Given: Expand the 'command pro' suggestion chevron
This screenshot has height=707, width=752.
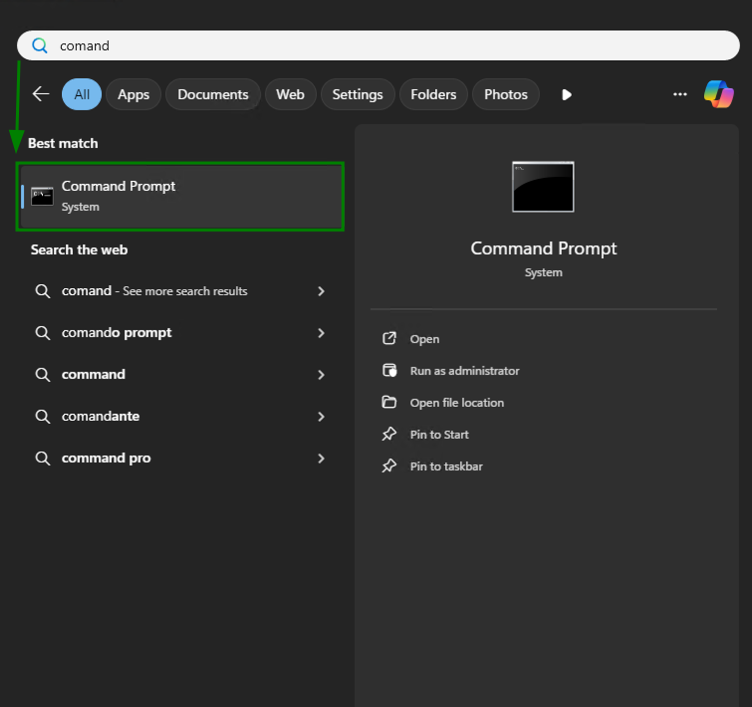Looking at the screenshot, I should click(x=321, y=458).
